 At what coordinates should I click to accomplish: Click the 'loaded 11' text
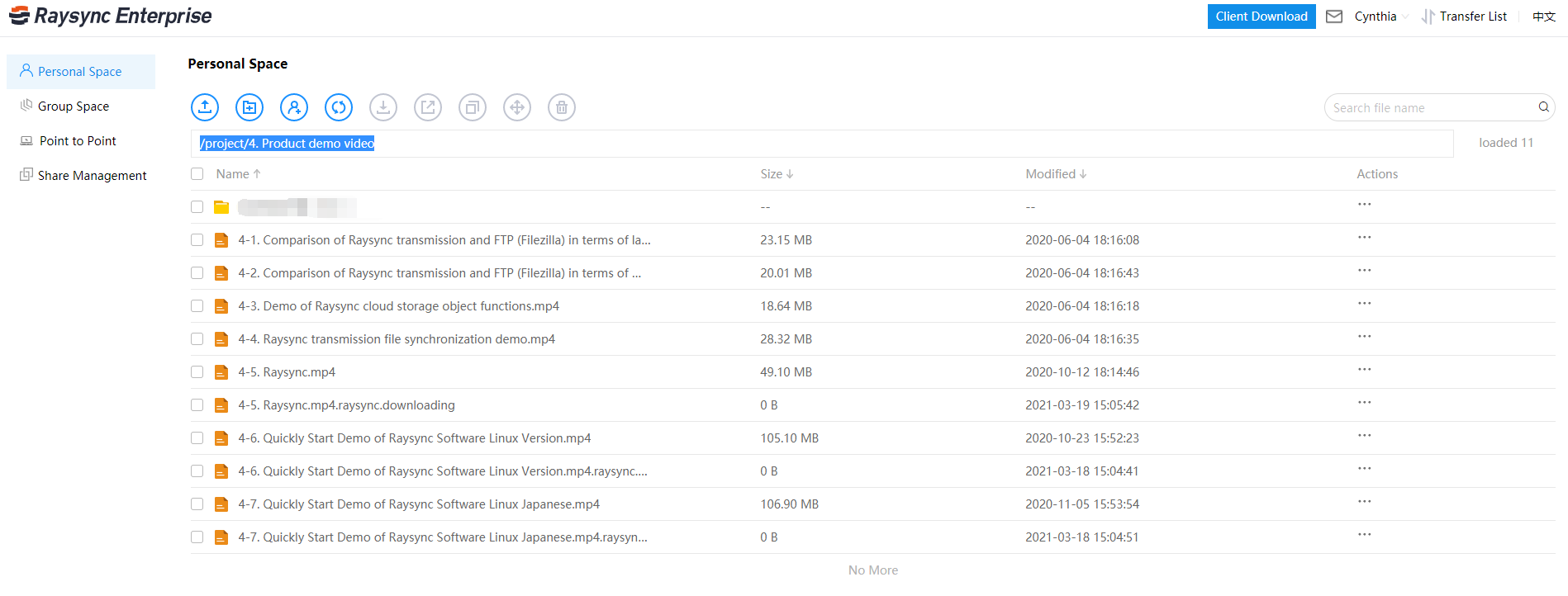point(1506,143)
